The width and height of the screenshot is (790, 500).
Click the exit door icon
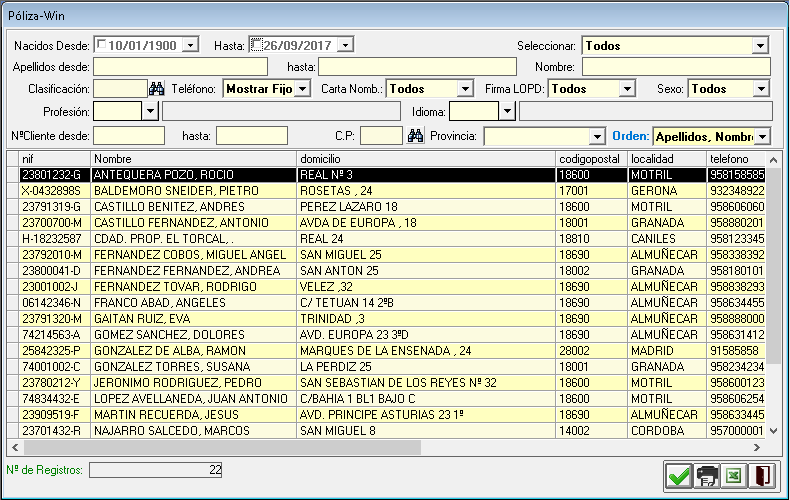(761, 475)
